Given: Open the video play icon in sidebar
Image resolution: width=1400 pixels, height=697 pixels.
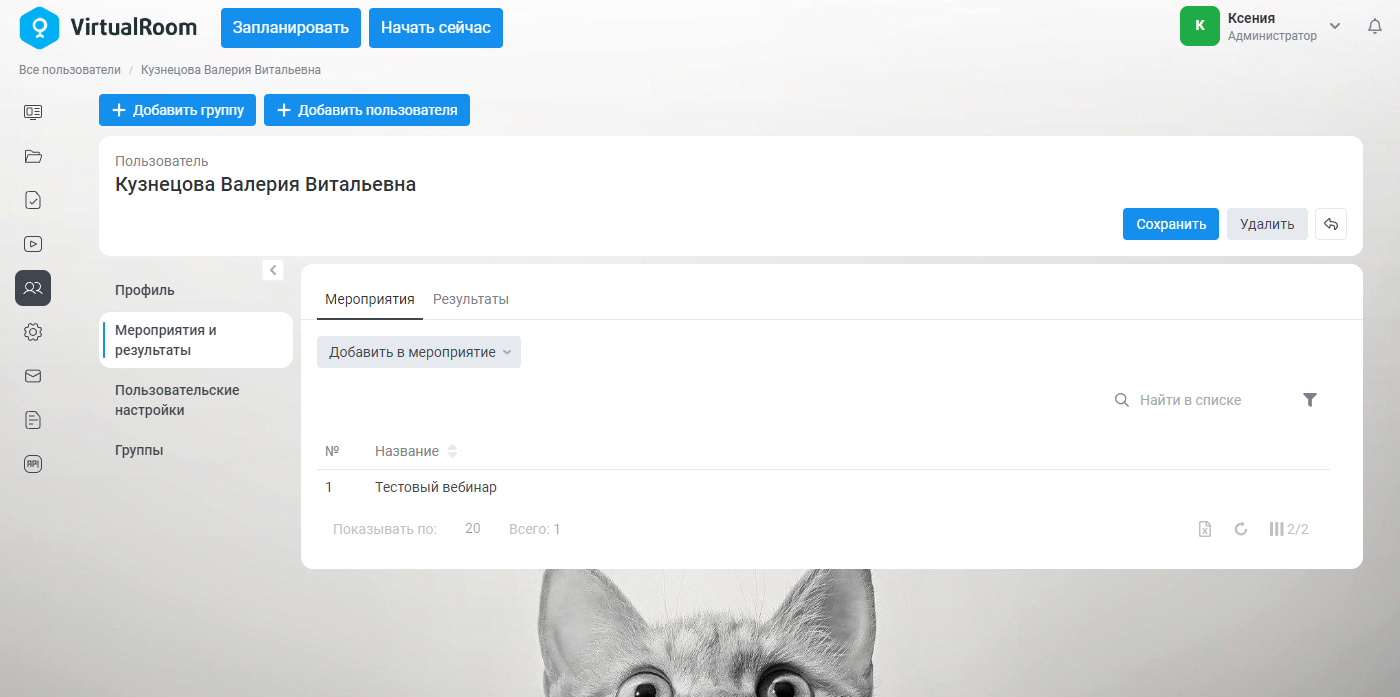Looking at the screenshot, I should (x=33, y=243).
